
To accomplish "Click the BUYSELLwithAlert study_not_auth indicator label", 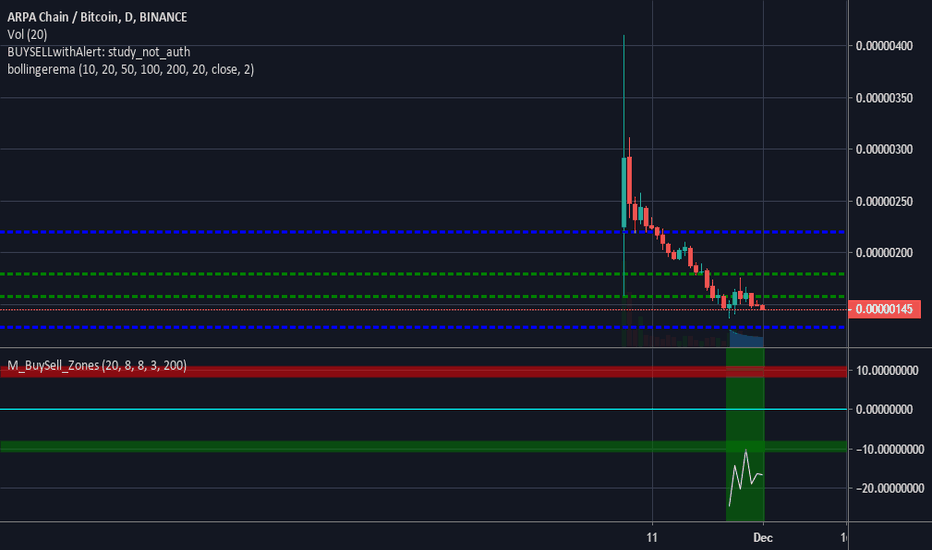I will 99,52.
